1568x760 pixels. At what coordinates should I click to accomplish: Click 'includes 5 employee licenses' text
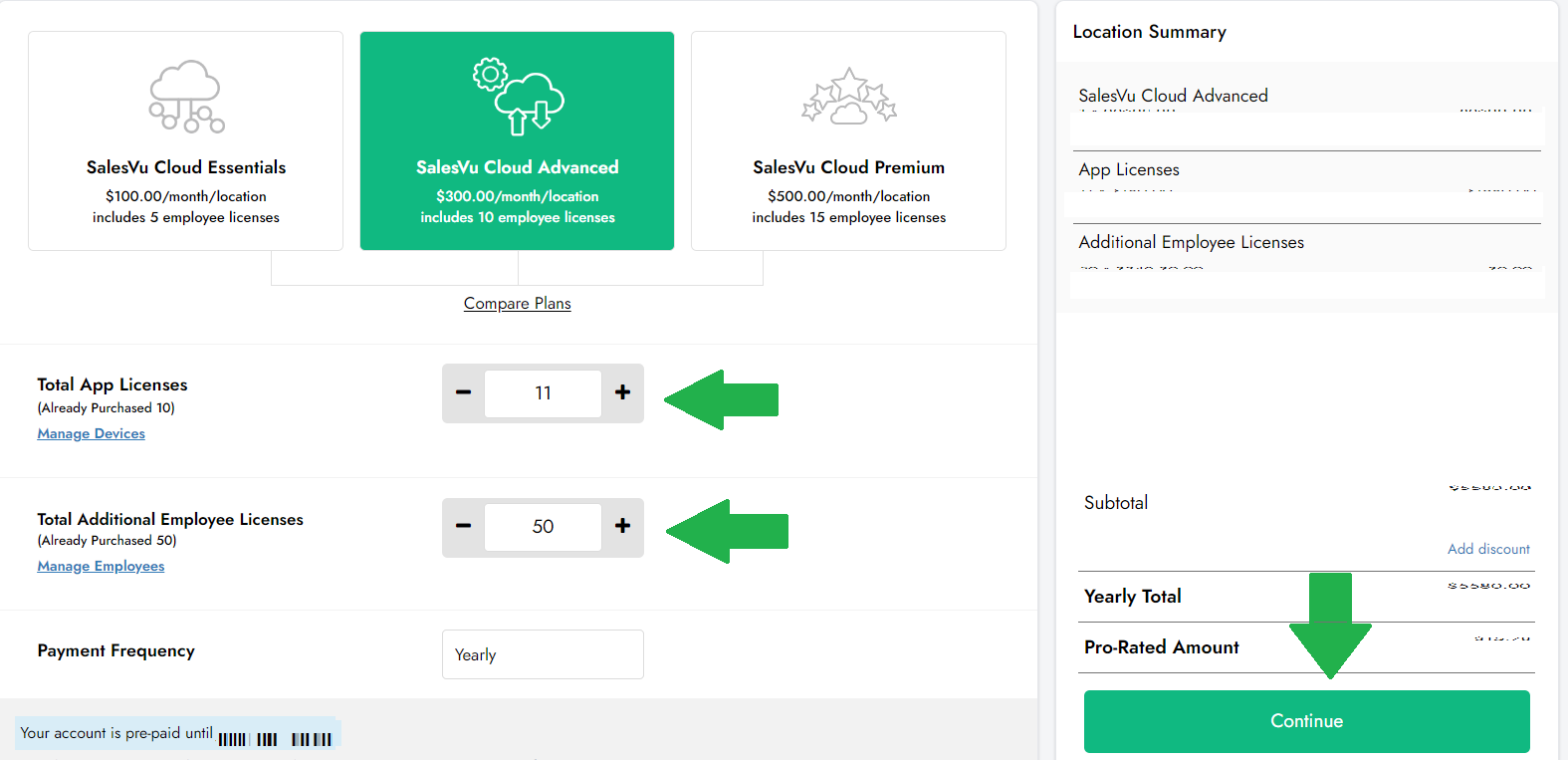coord(186,217)
